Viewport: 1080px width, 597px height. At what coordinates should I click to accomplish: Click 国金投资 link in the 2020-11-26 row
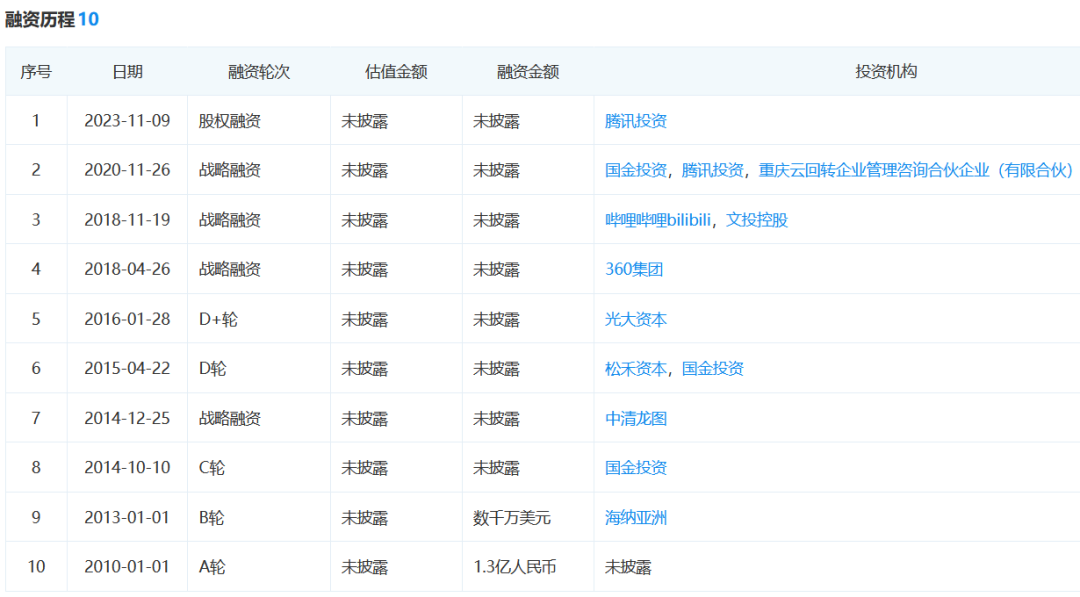coord(636,170)
